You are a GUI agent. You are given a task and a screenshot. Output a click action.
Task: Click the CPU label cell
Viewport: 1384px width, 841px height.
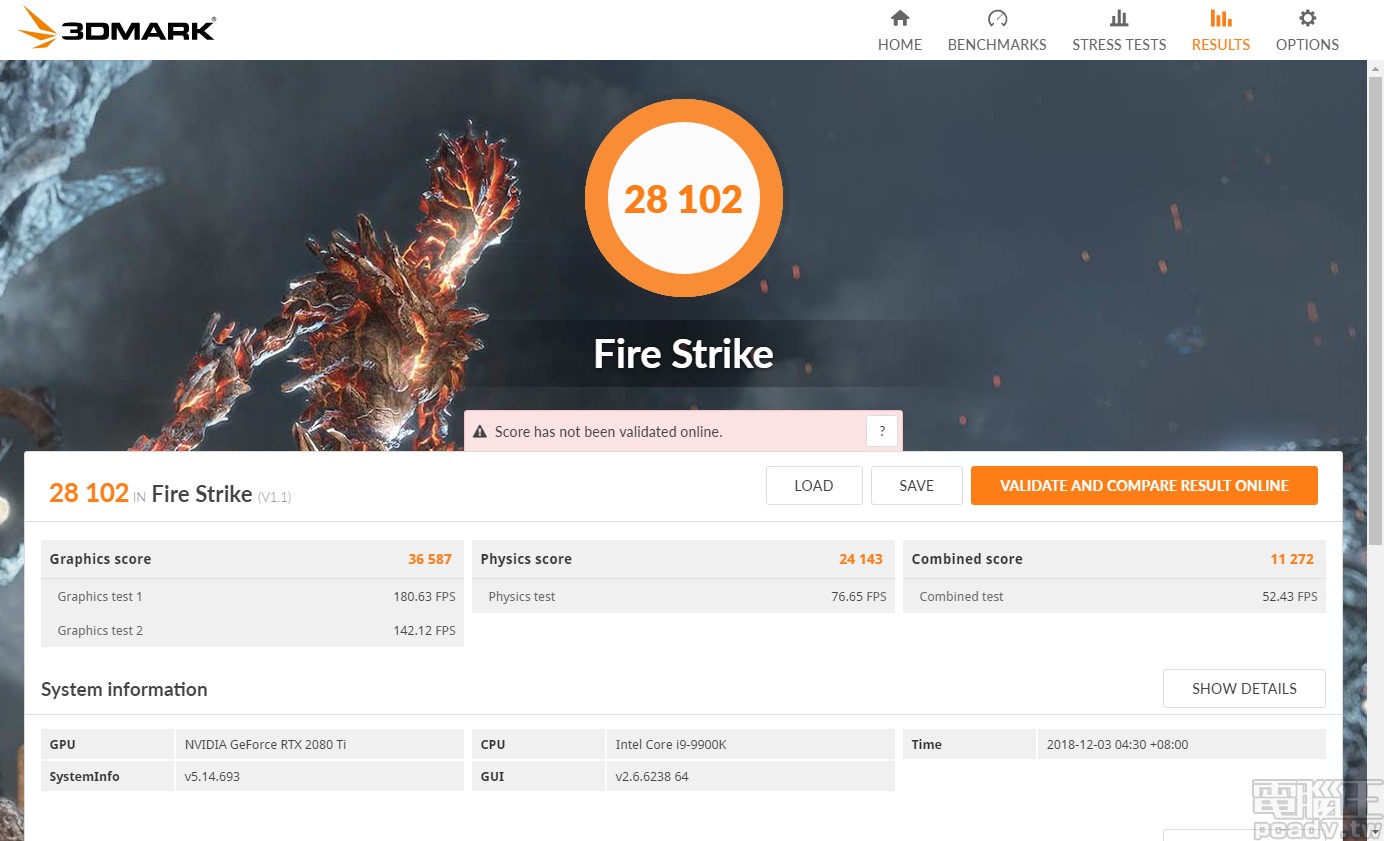[538, 744]
